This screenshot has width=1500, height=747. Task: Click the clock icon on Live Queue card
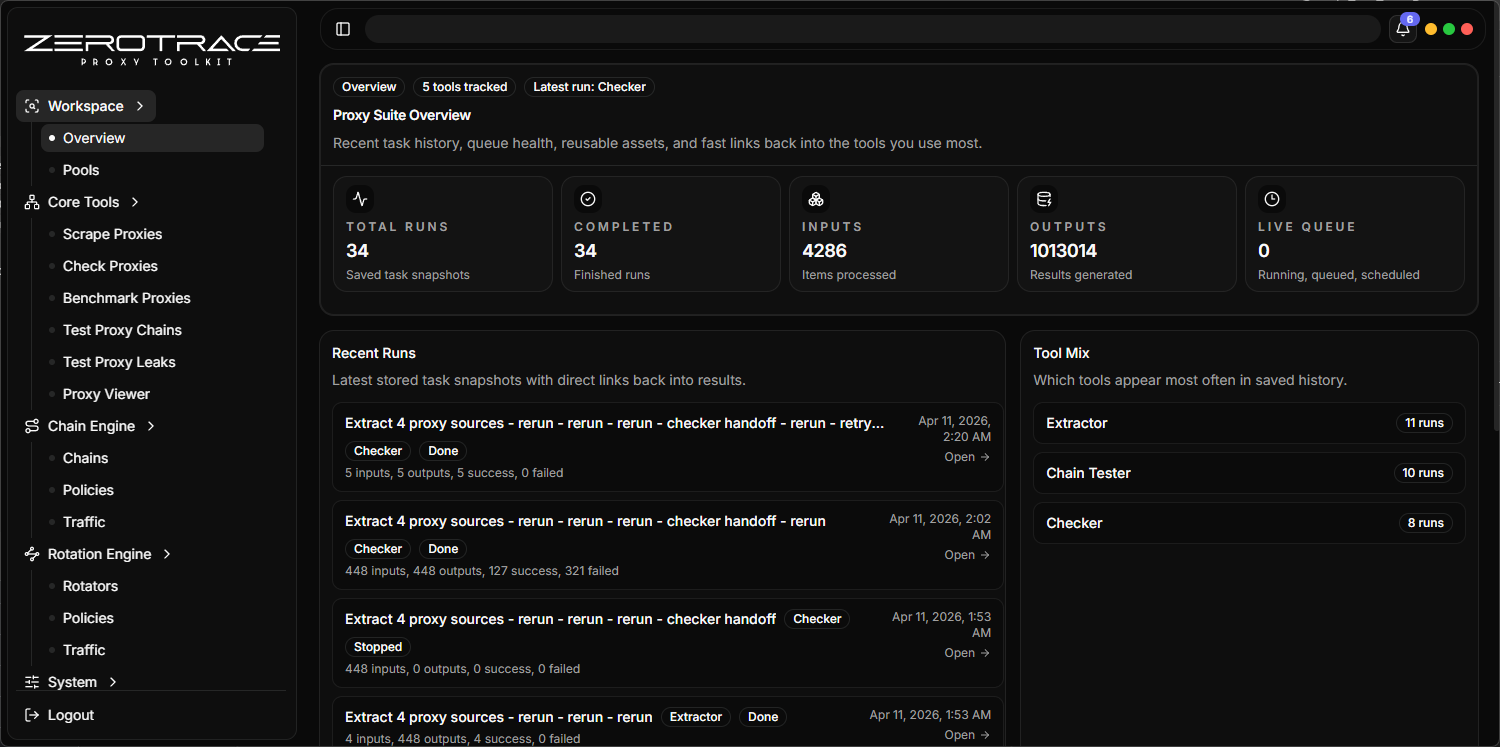(1271, 198)
